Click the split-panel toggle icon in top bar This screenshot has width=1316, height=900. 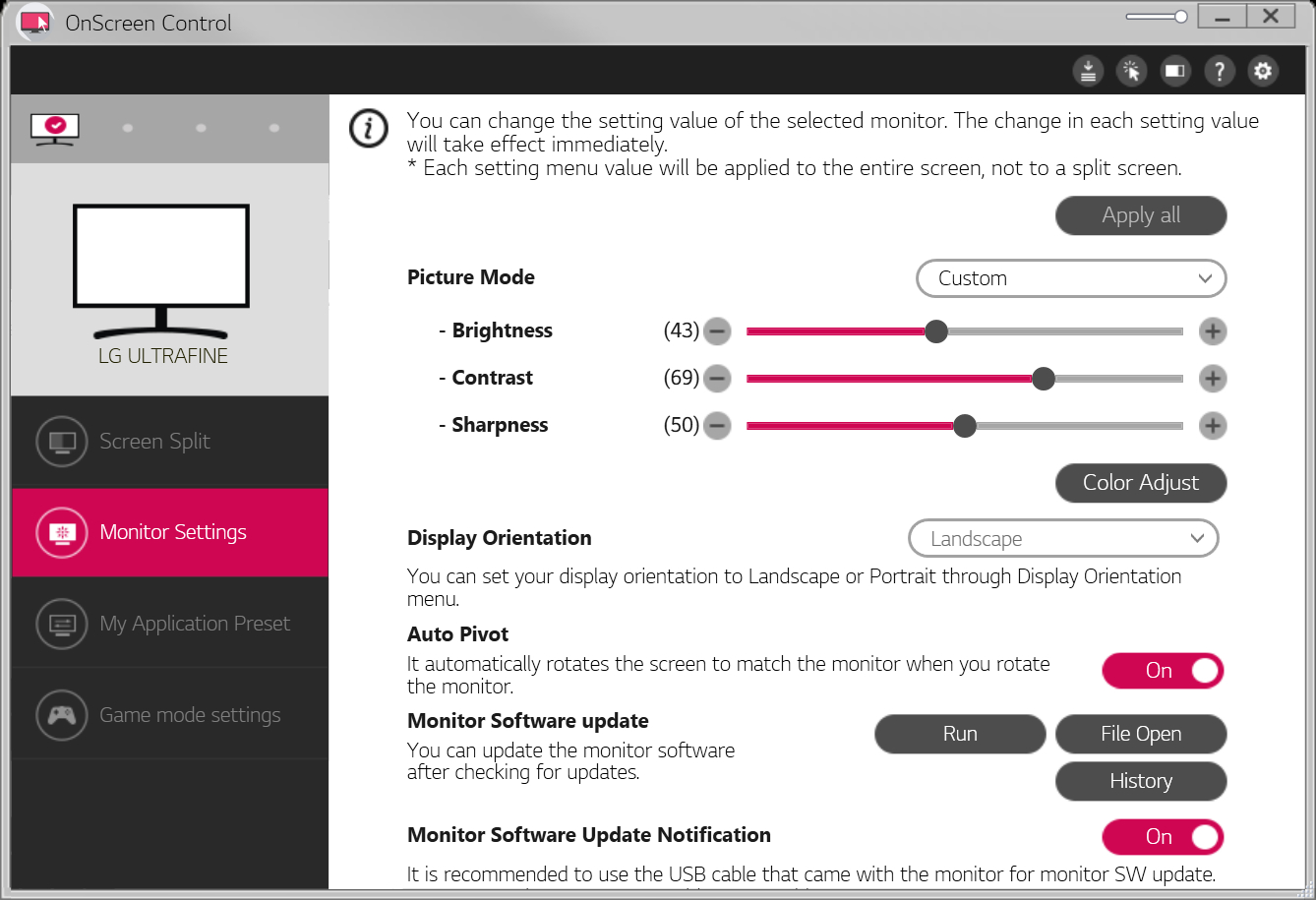[x=1175, y=71]
